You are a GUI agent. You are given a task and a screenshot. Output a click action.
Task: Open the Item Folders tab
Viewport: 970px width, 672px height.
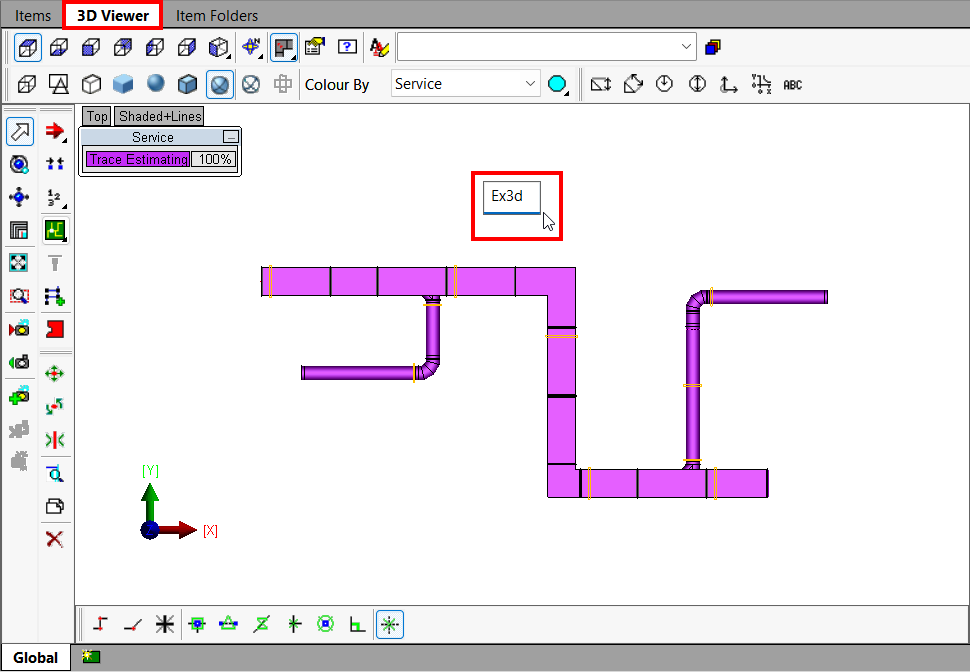[x=217, y=15]
